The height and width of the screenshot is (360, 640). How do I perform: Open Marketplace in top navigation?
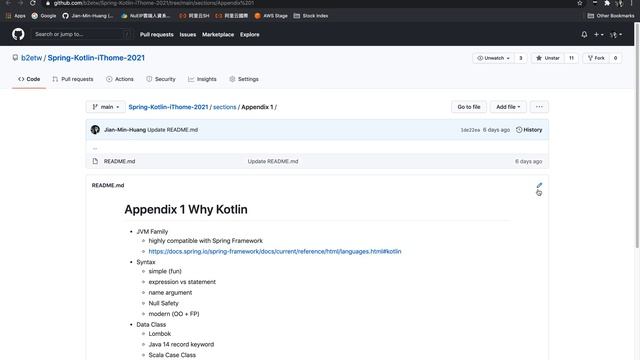pos(218,35)
